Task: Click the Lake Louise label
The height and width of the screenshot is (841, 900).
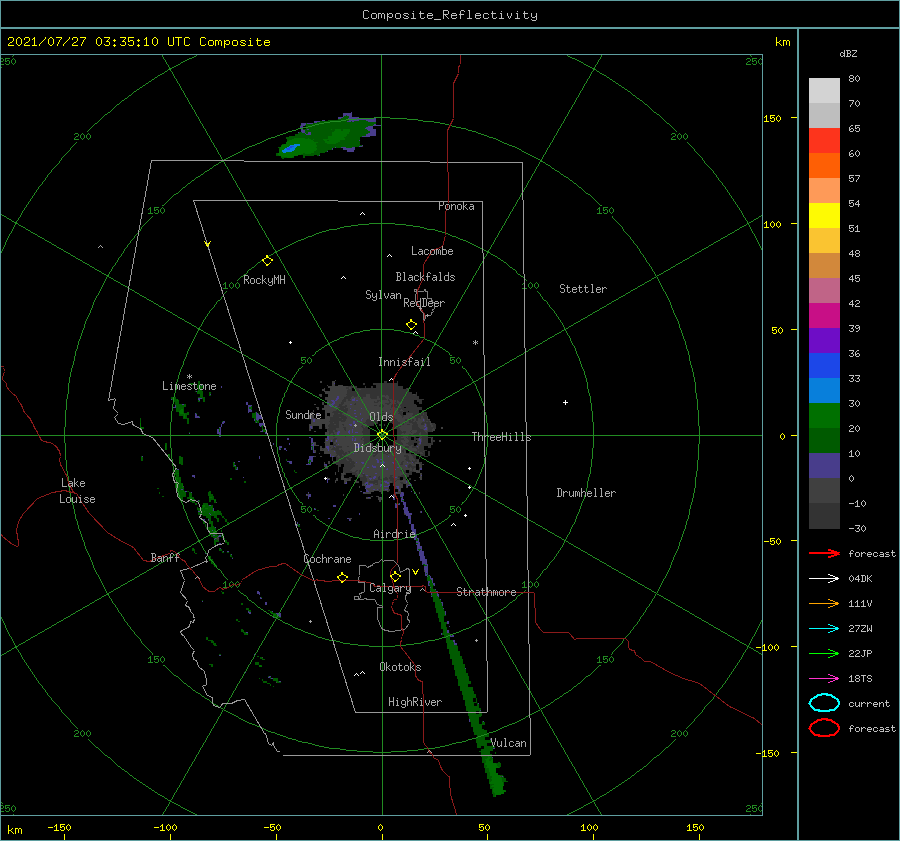Action: 77,491
